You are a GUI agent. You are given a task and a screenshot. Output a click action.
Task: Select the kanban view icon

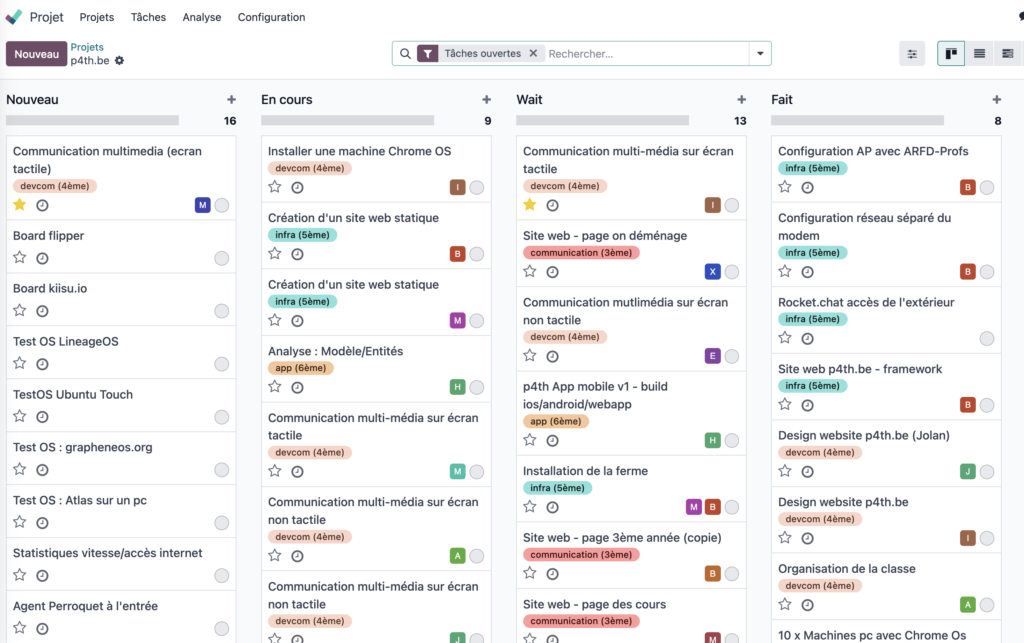pyautogui.click(x=951, y=54)
